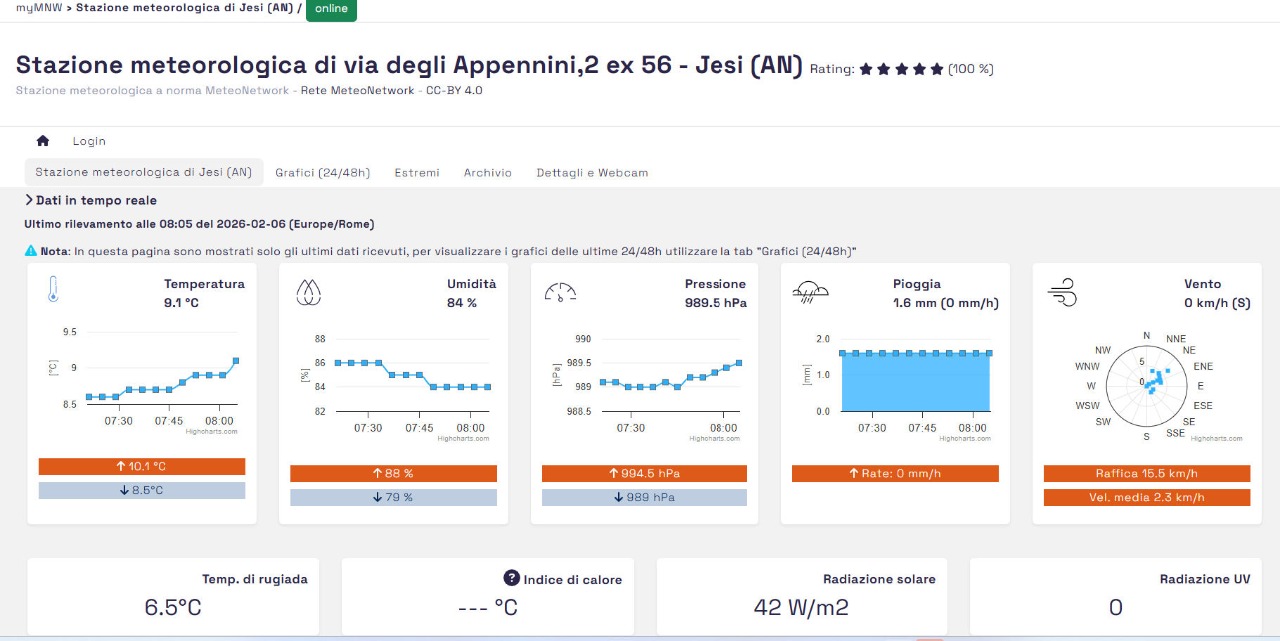Click the orange Raffica 15.5 km/h bar
This screenshot has width=1280, height=641.
[1146, 473]
